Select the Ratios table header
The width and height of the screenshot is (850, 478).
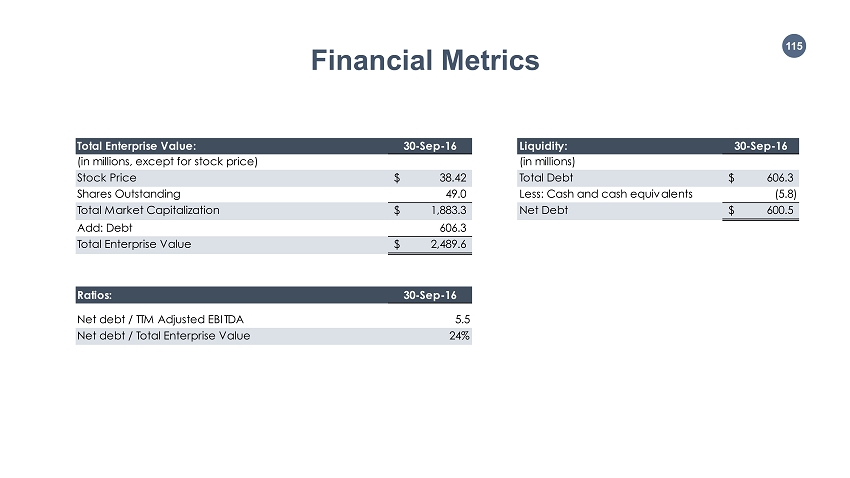(x=95, y=295)
